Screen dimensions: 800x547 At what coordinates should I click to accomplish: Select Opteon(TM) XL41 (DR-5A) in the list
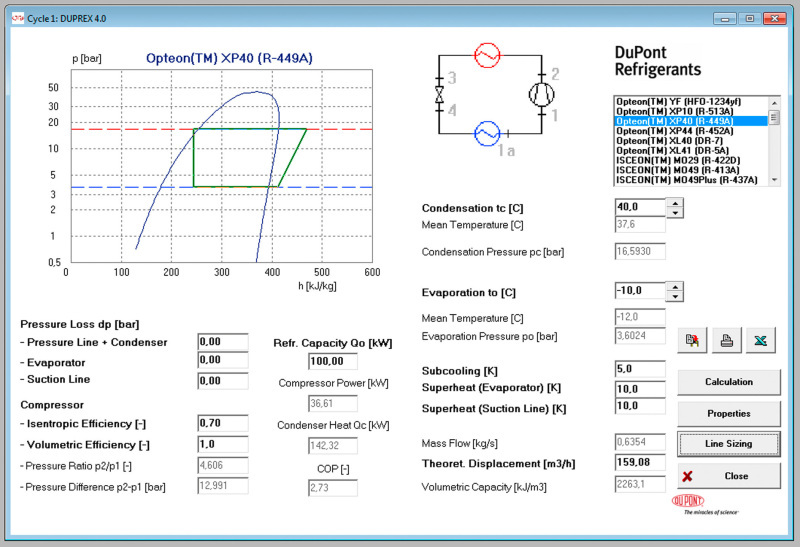pyautogui.click(x=691, y=150)
